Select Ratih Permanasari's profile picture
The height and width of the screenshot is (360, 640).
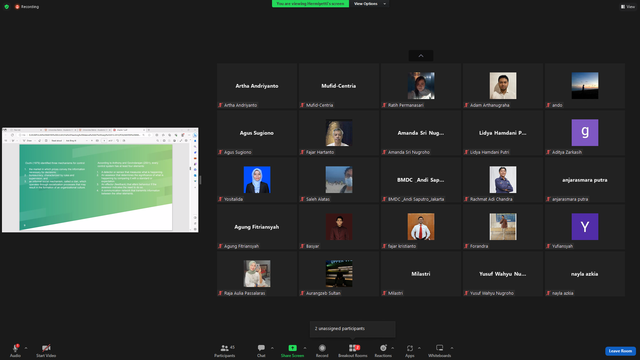pyautogui.click(x=421, y=86)
